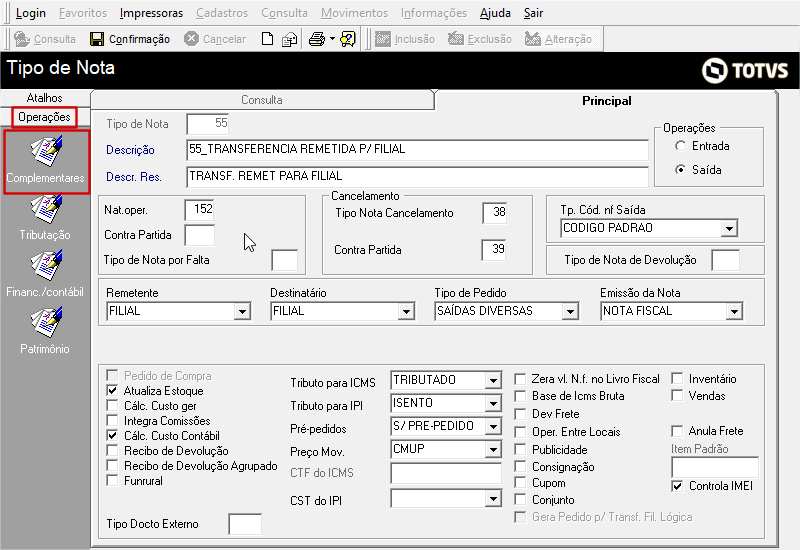Open the Preço Mov. dropdown
The height and width of the screenshot is (550, 800).
(x=493, y=449)
